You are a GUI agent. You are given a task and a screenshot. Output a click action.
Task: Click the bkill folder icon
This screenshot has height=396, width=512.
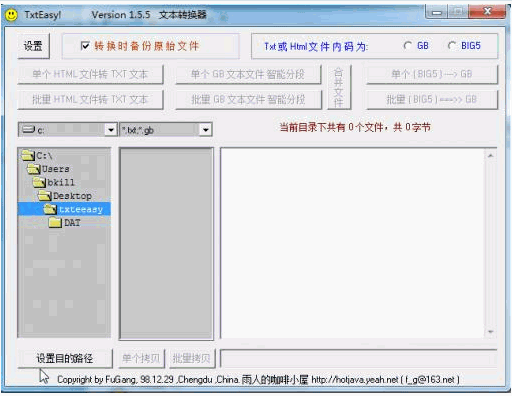pos(39,182)
